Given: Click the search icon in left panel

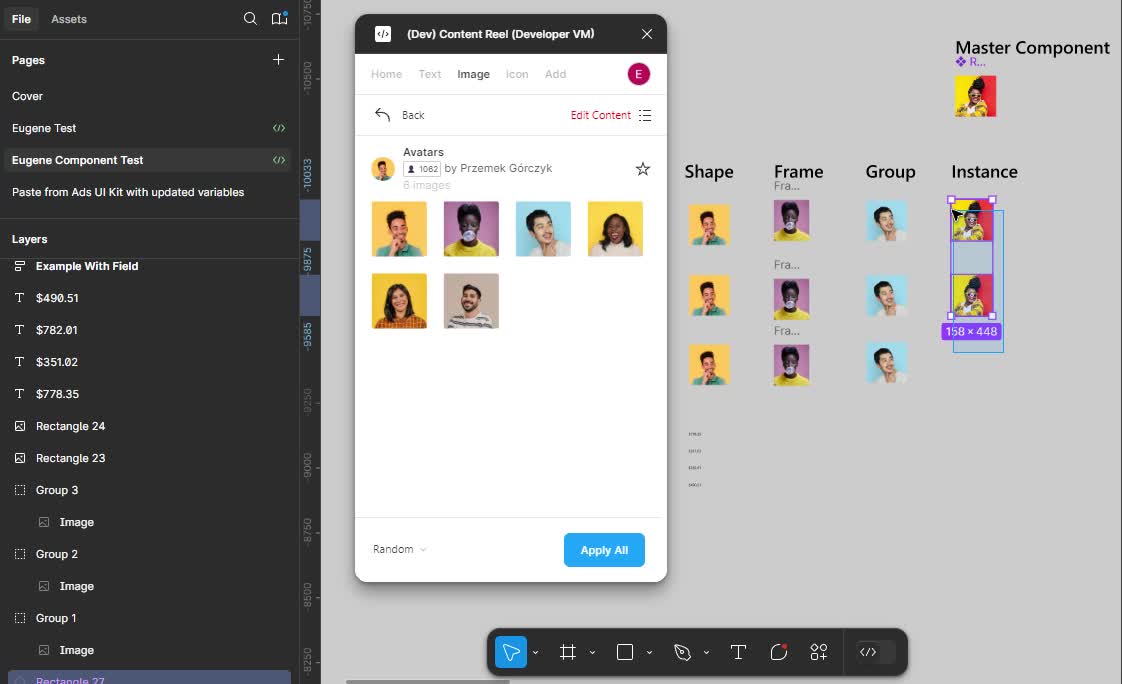Looking at the screenshot, I should (x=251, y=19).
